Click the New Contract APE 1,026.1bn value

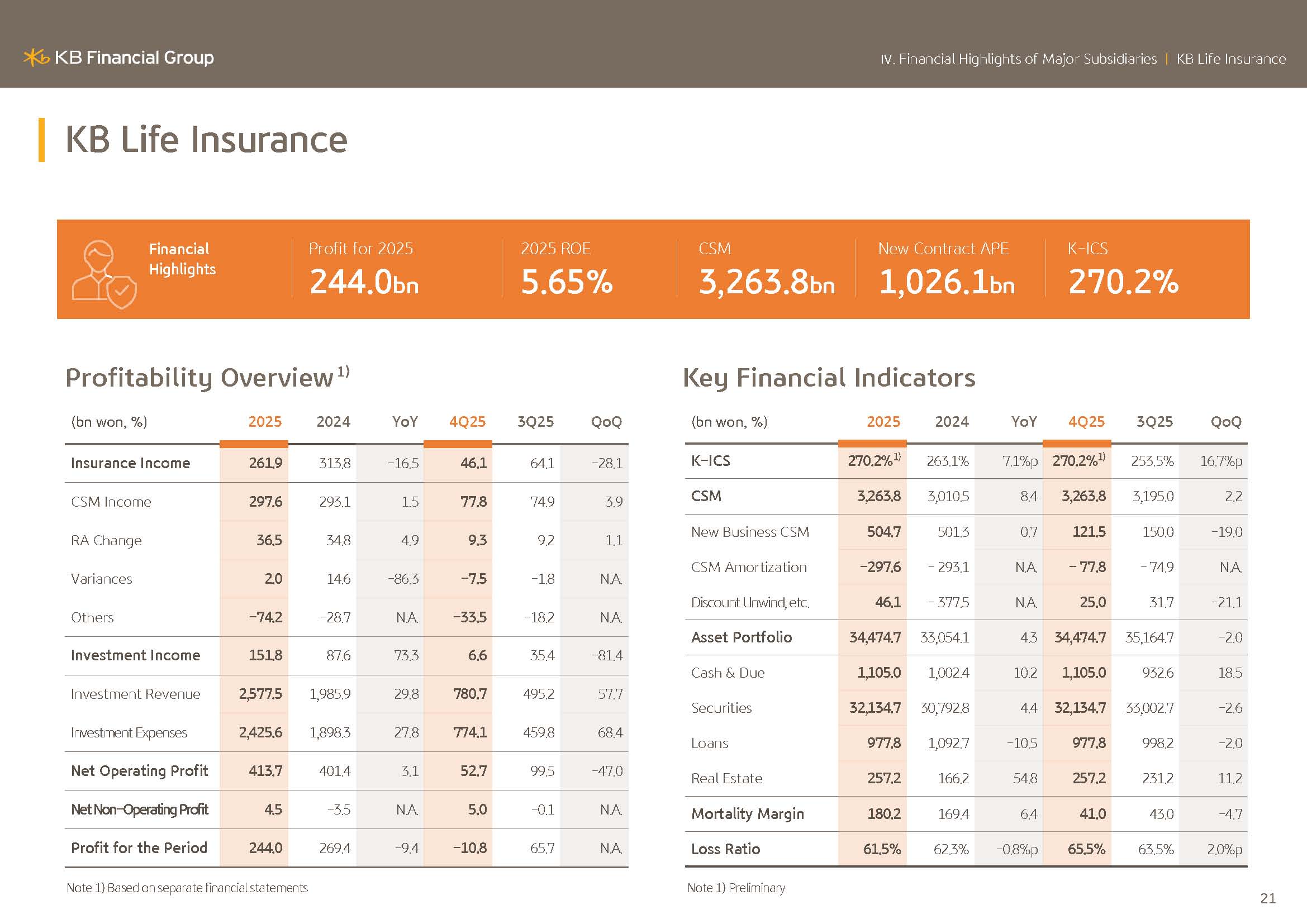946,282
